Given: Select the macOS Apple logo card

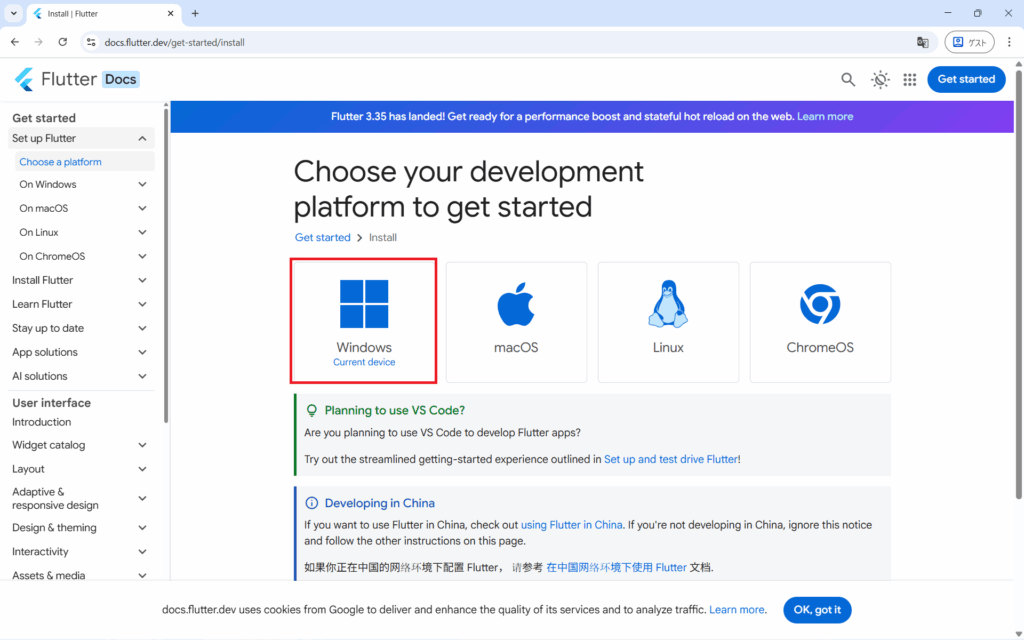Looking at the screenshot, I should coord(516,320).
